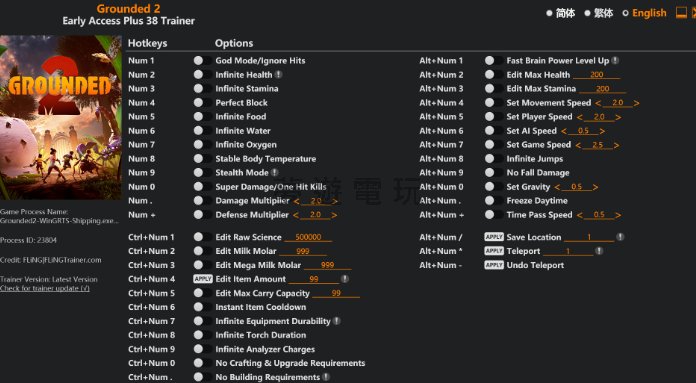
Task: Toggle God Mode/Ignore Hits
Action: [x=202, y=60]
